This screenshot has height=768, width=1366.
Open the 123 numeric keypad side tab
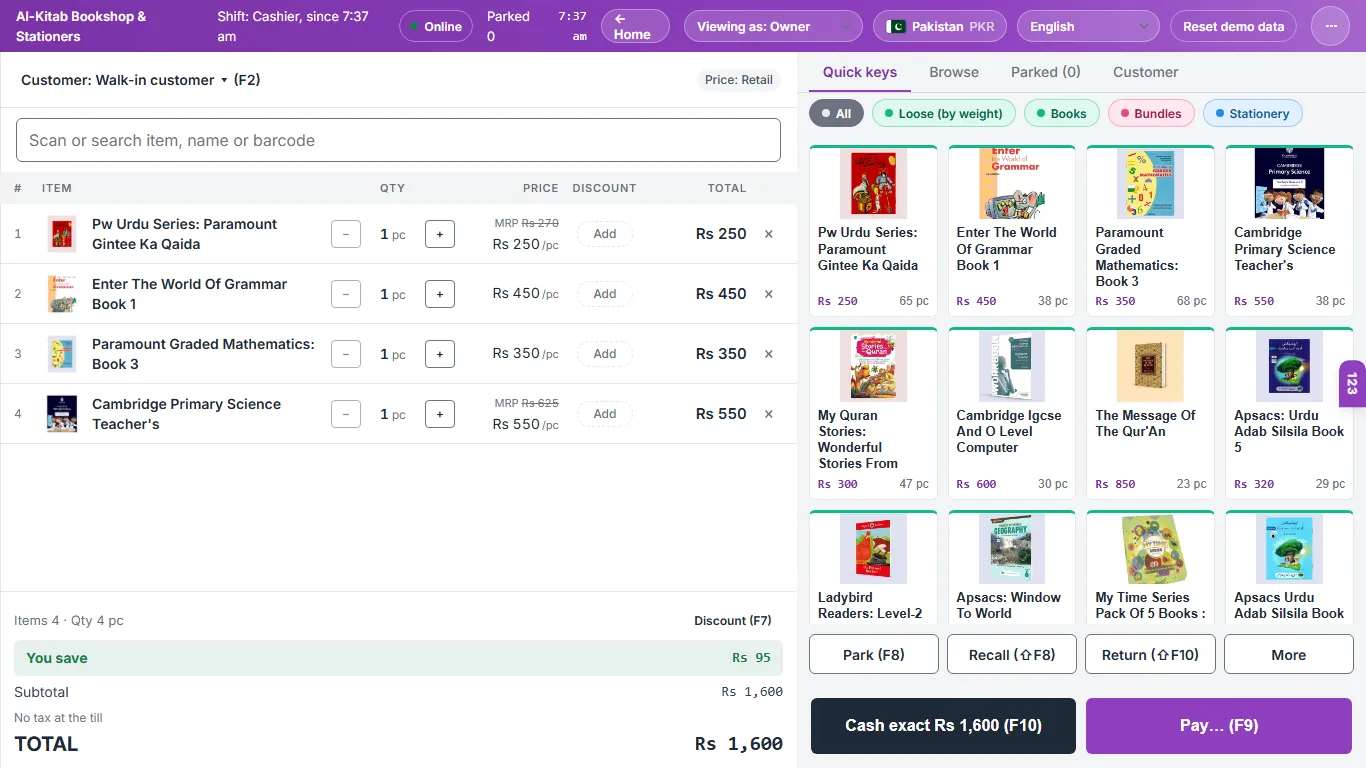pyautogui.click(x=1352, y=384)
